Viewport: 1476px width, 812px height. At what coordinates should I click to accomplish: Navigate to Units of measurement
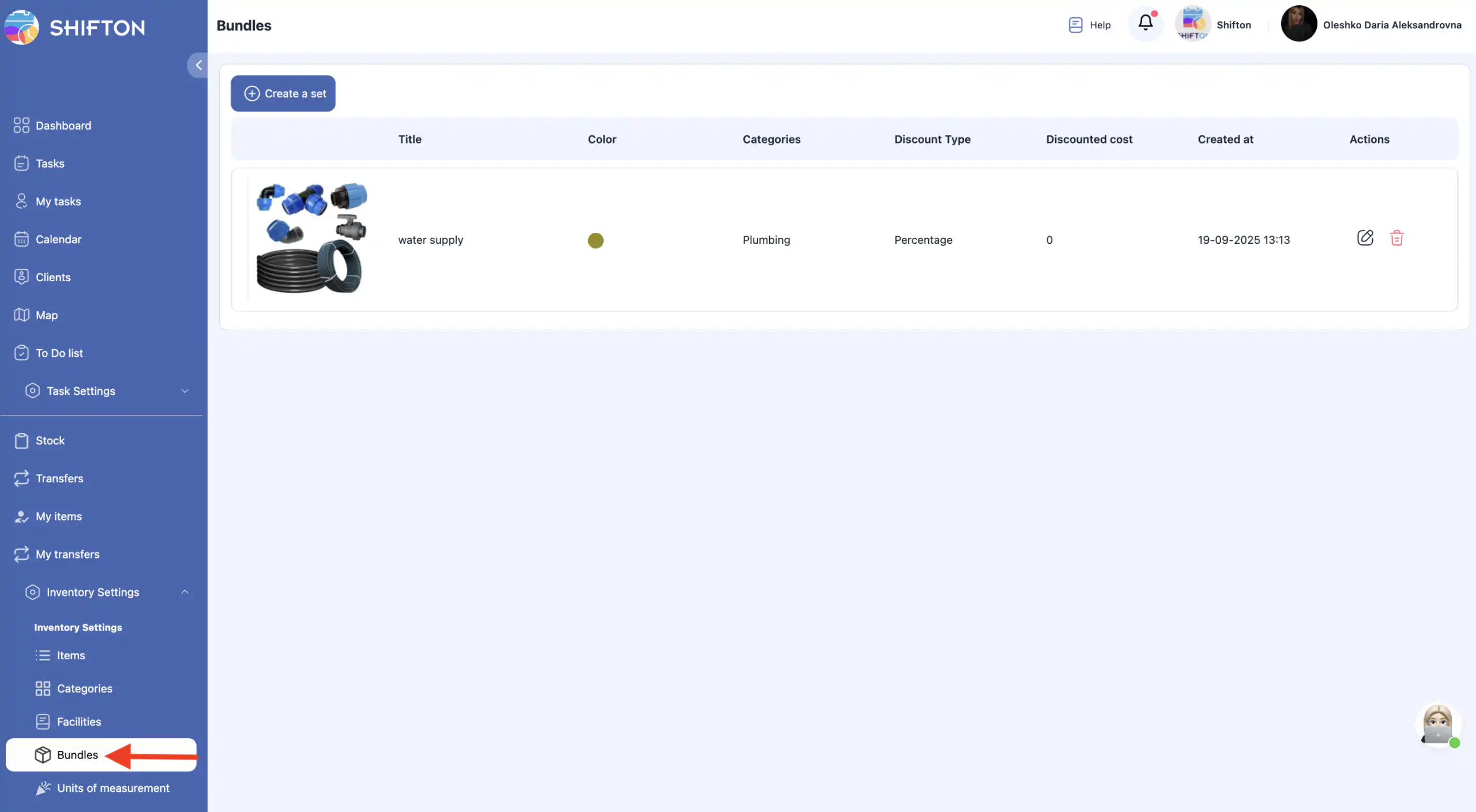(113, 788)
